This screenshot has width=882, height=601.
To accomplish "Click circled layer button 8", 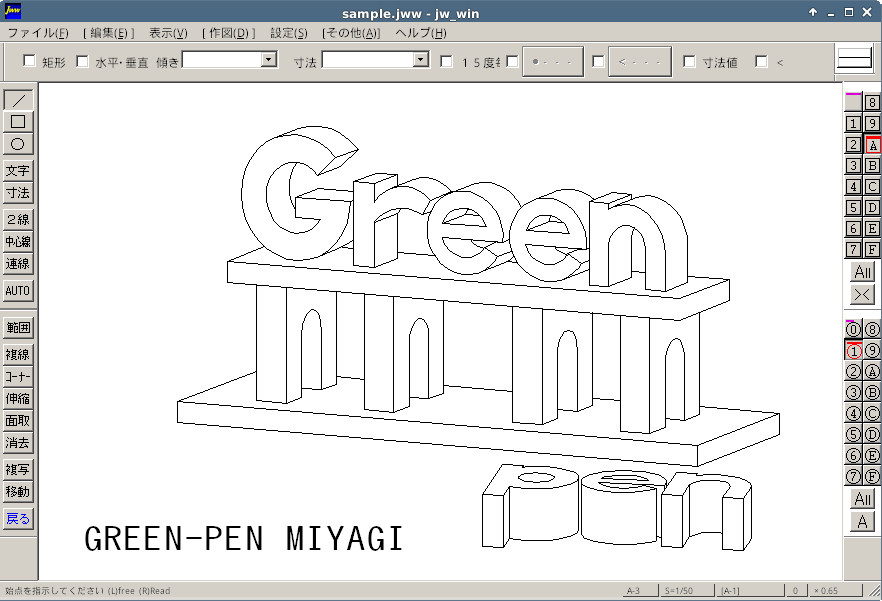I will click(x=872, y=330).
